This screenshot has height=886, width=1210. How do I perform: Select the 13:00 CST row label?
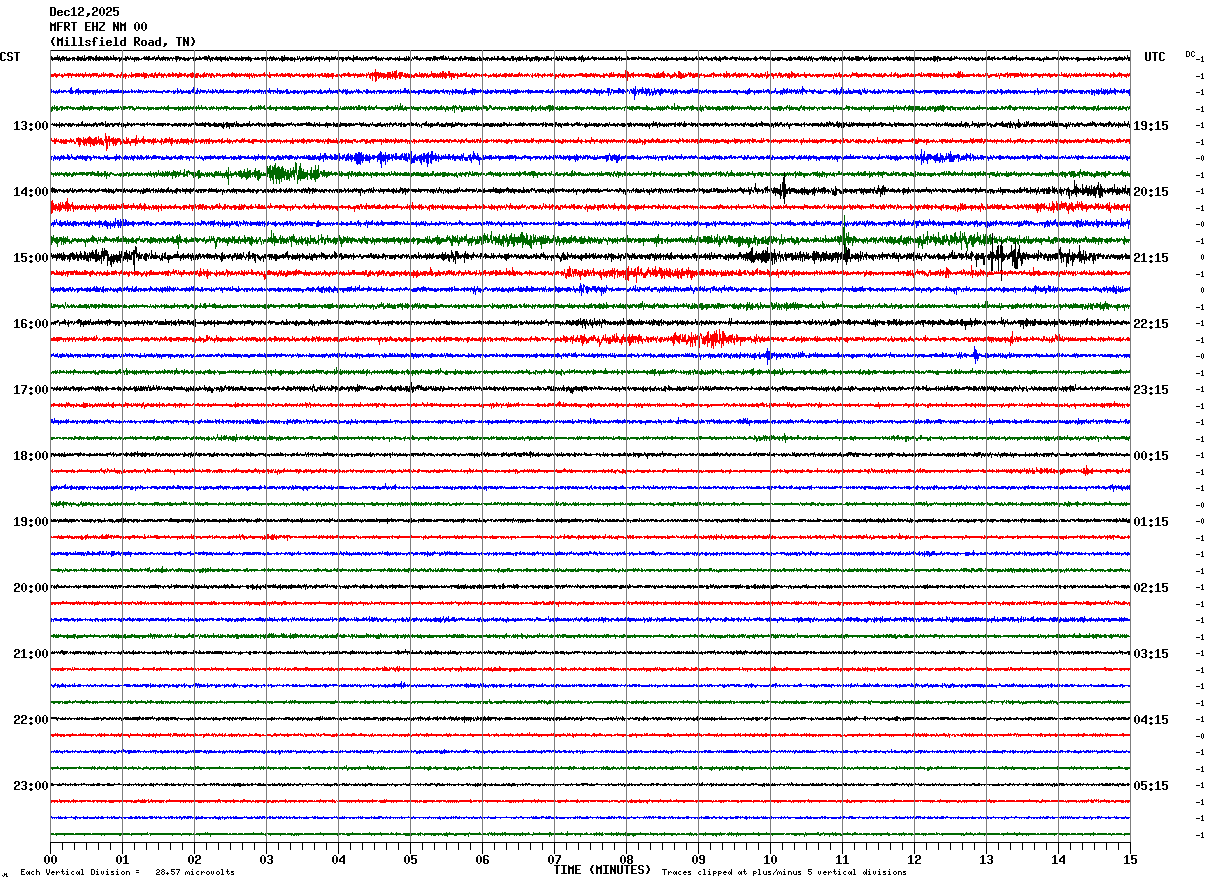pyautogui.click(x=30, y=126)
